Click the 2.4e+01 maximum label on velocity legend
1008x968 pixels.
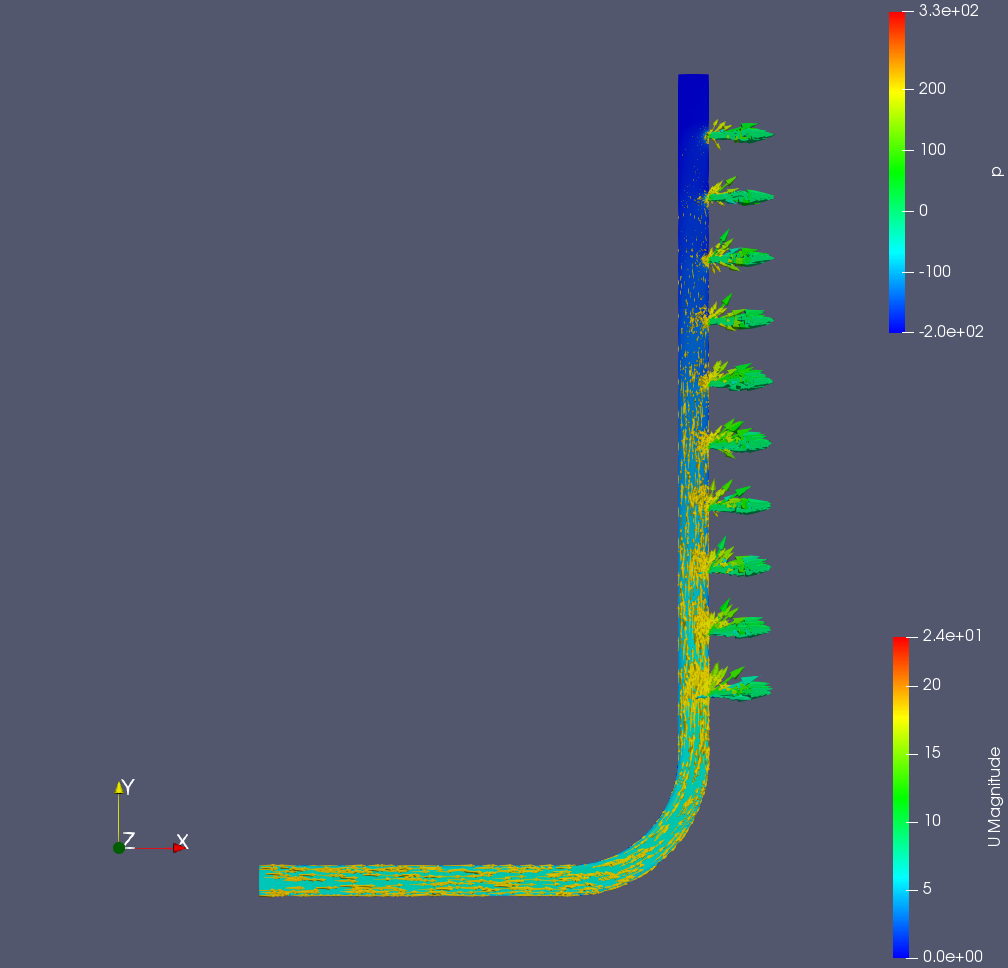[x=954, y=636]
